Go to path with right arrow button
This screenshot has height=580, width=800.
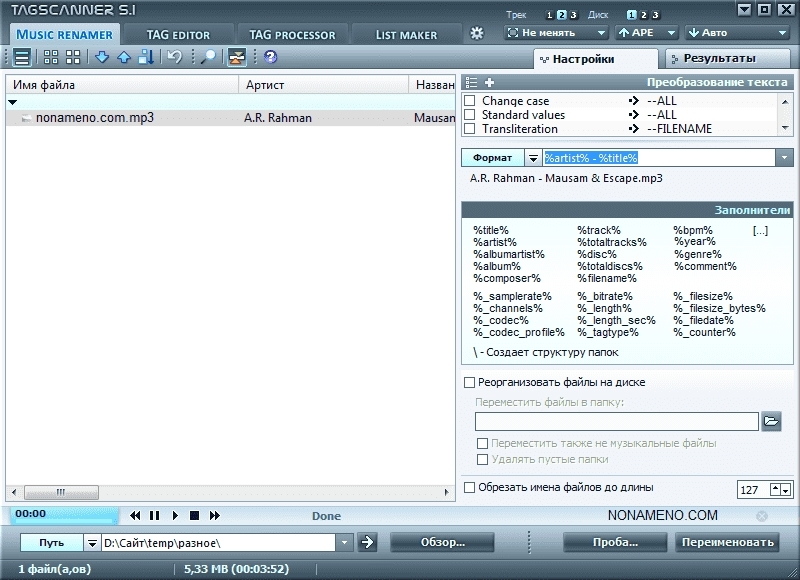[367, 542]
